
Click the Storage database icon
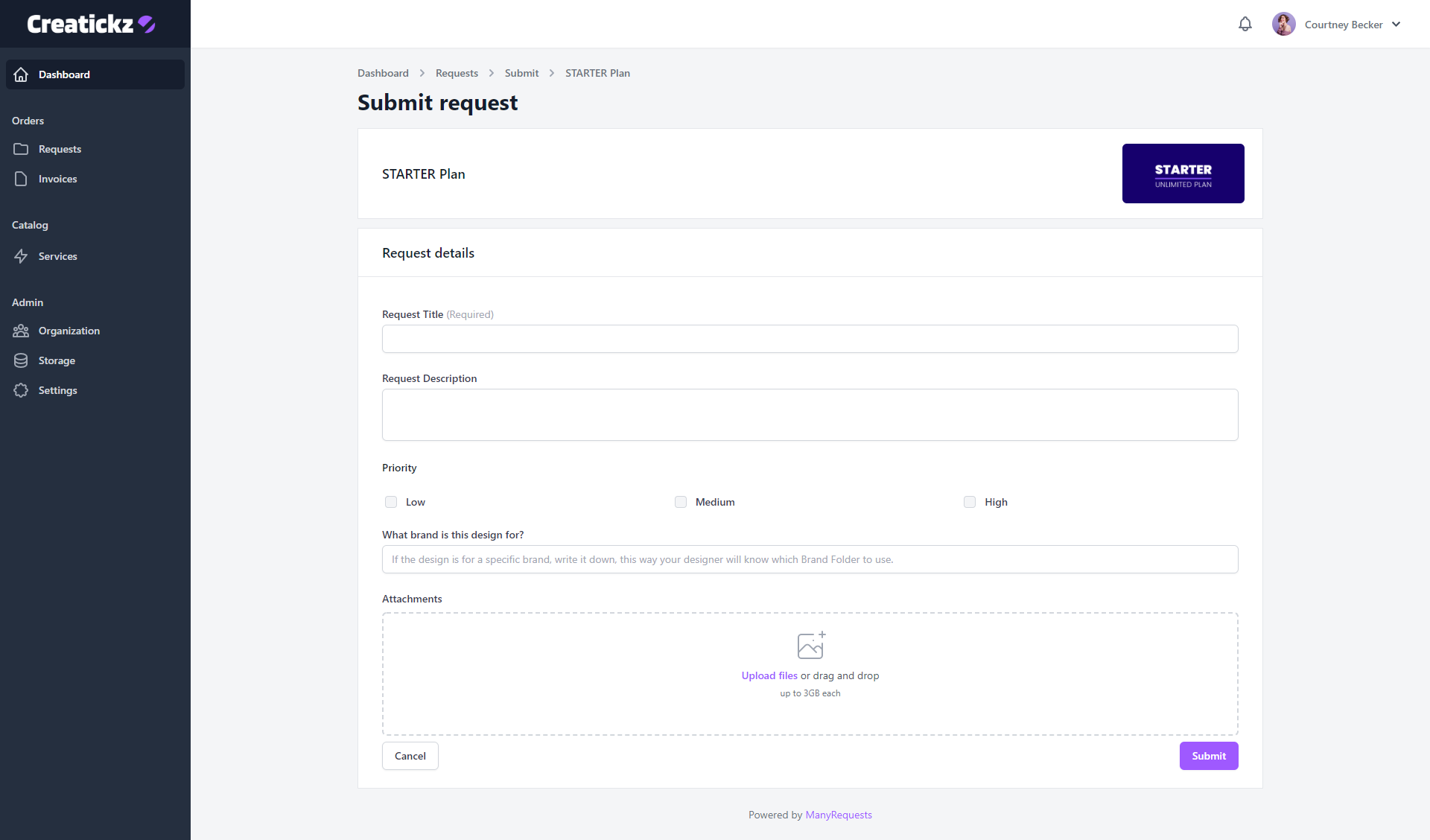[x=21, y=360]
